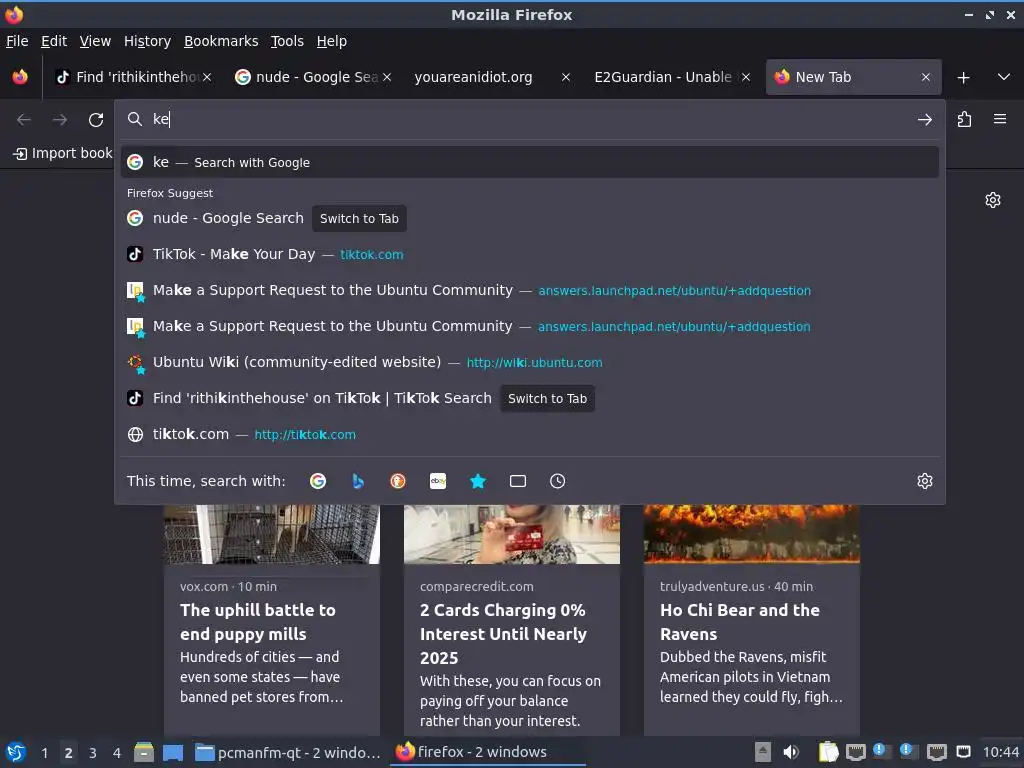The height and width of the screenshot is (768, 1024).
Task: Select 'ke — Search with Google' suggestion
Action: 530,162
